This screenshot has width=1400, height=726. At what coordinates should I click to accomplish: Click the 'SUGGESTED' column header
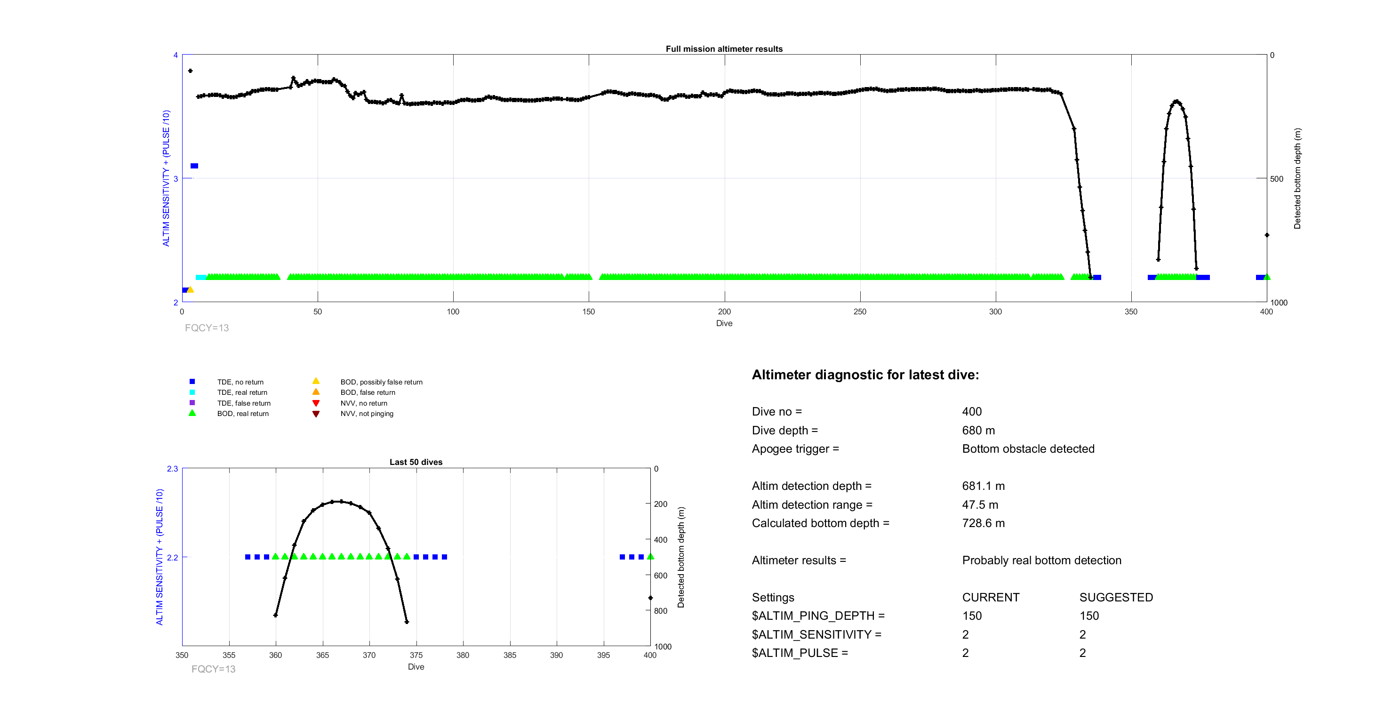coord(1116,597)
